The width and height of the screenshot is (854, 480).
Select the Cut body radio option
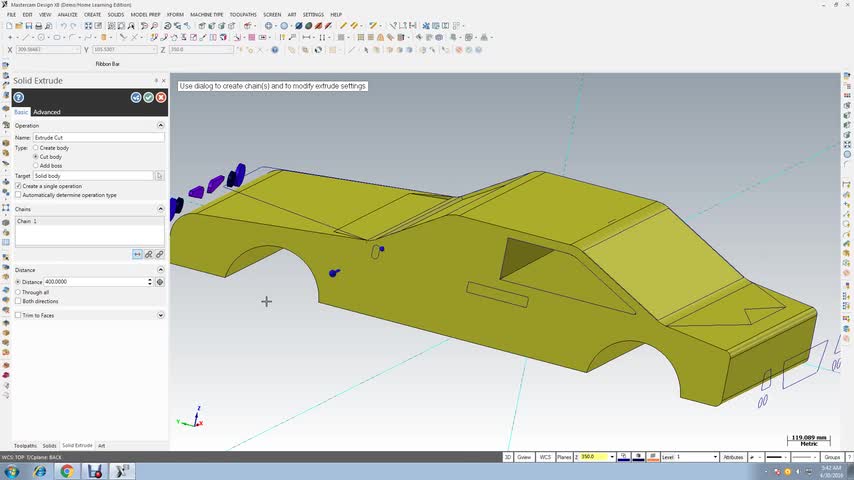(x=36, y=156)
